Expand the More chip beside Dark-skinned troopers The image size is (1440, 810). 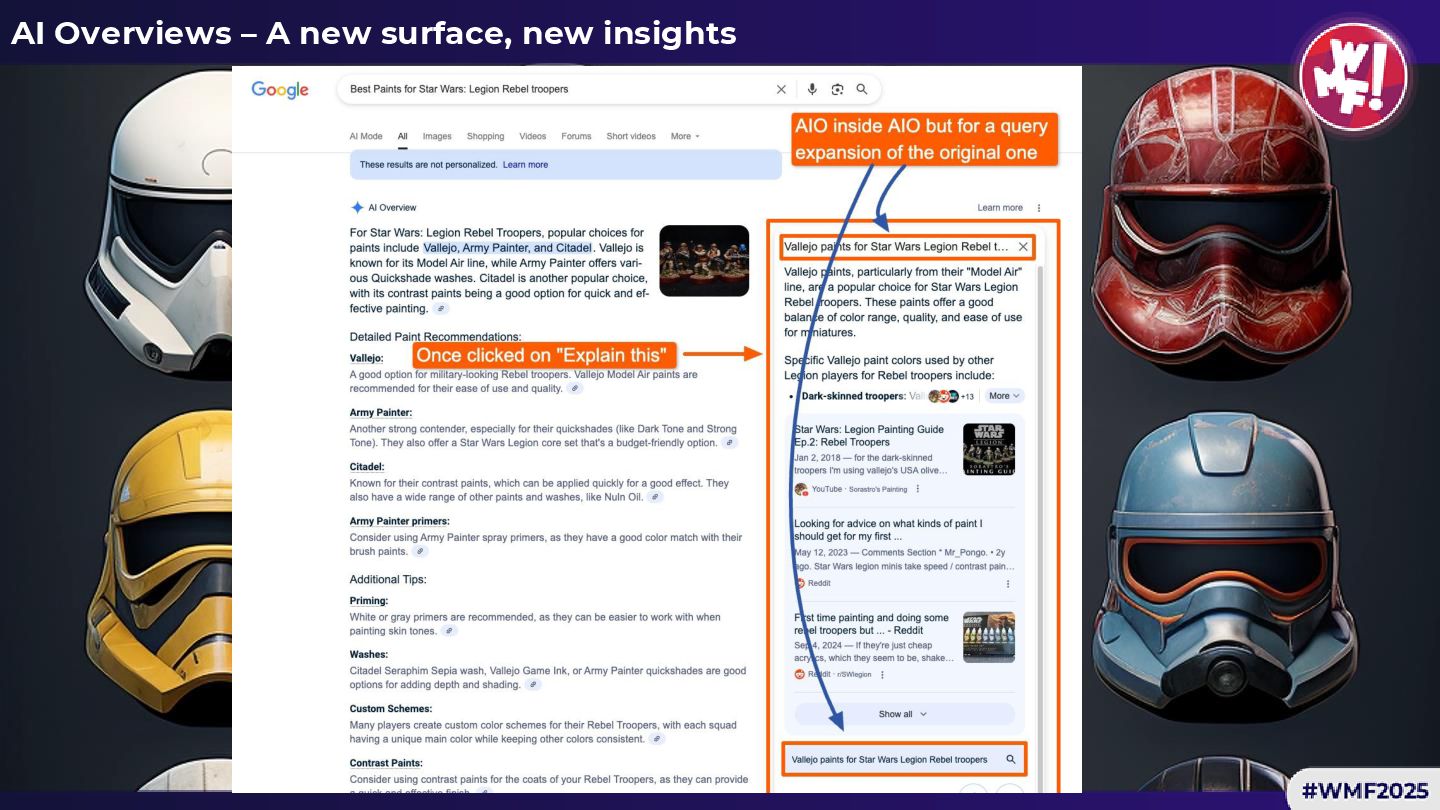point(1004,396)
